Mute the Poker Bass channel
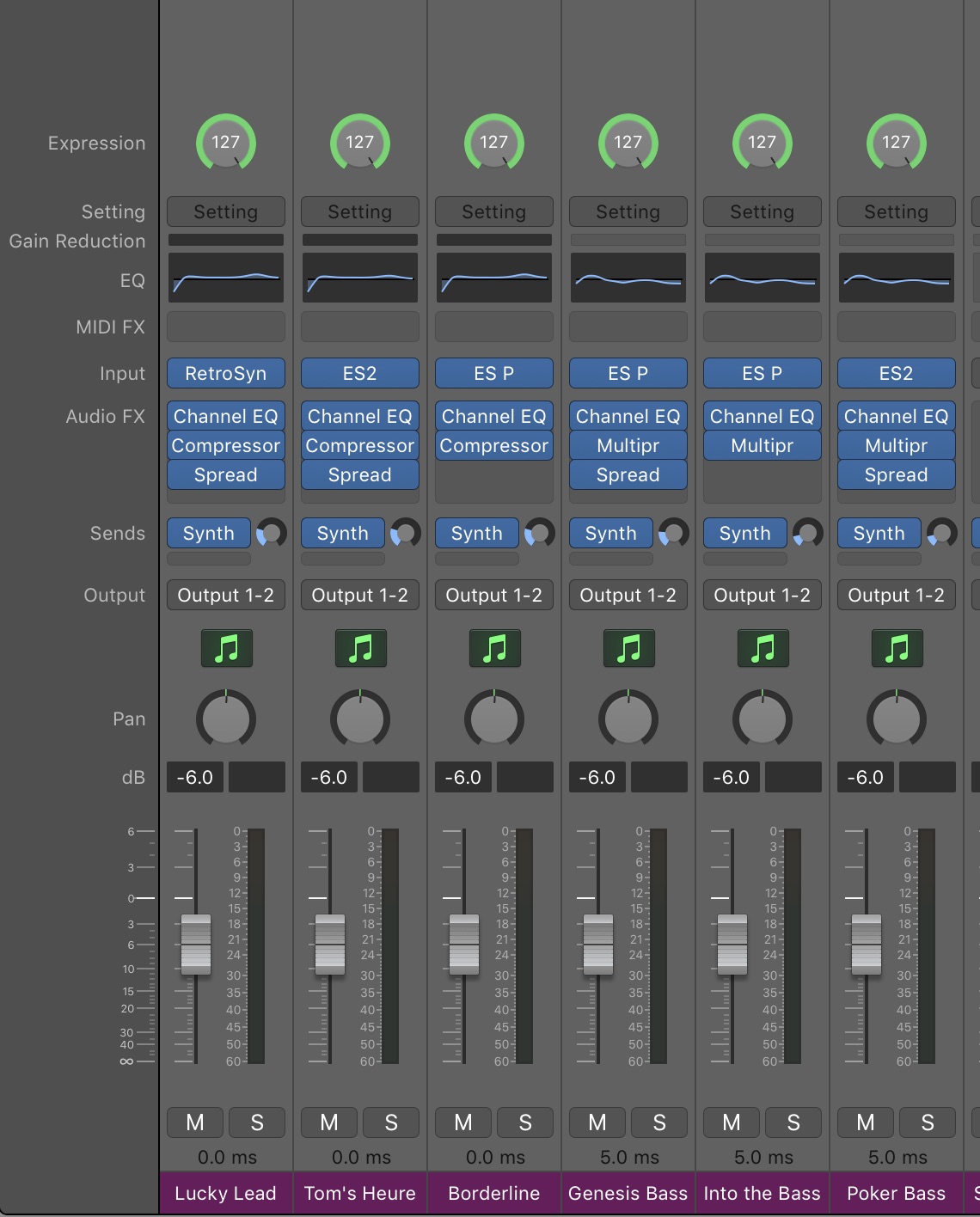The height and width of the screenshot is (1217, 980). click(866, 1122)
